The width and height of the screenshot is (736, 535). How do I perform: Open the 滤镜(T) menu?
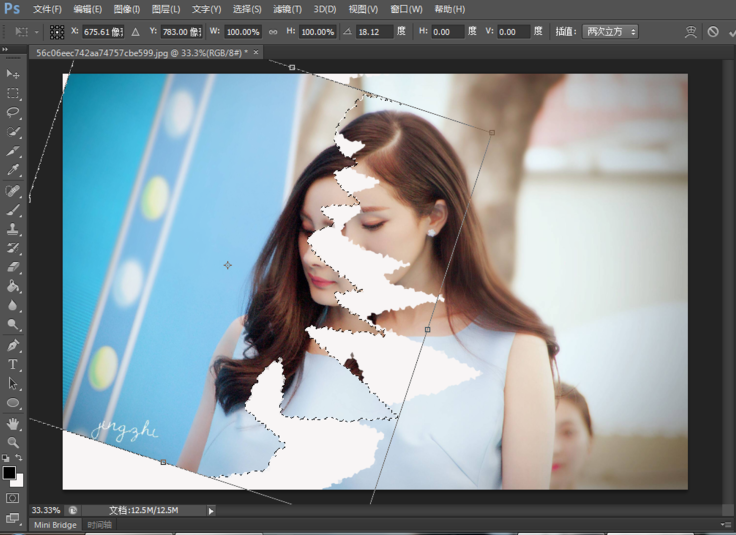[287, 9]
